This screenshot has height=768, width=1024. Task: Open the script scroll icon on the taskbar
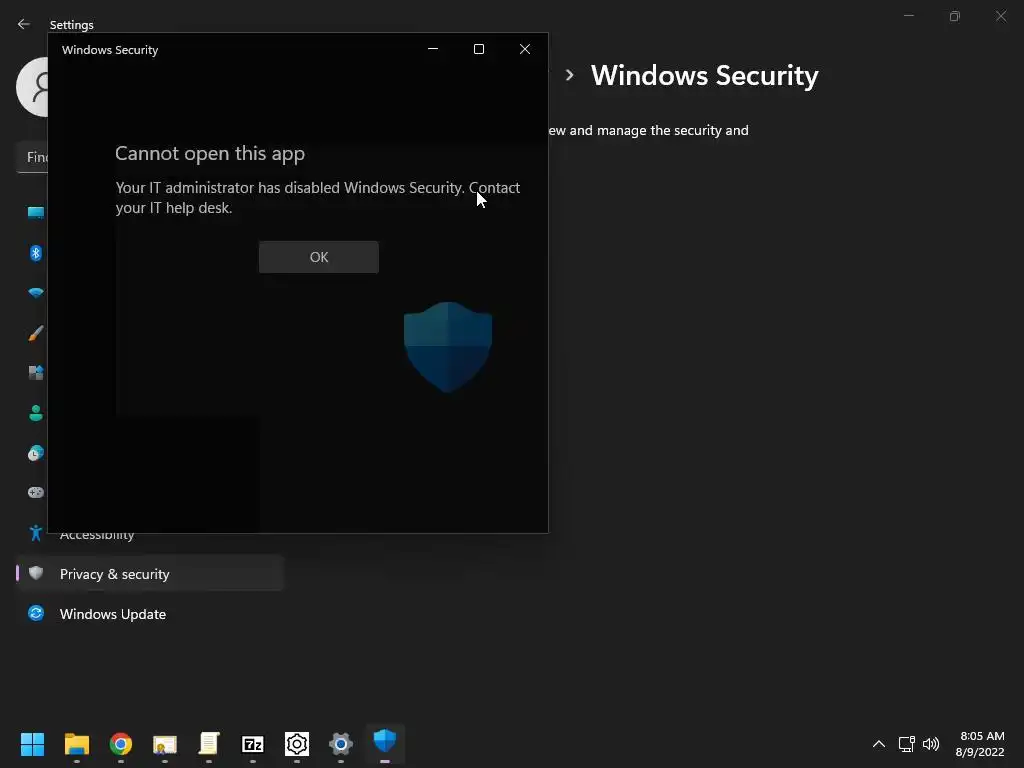[209, 744]
